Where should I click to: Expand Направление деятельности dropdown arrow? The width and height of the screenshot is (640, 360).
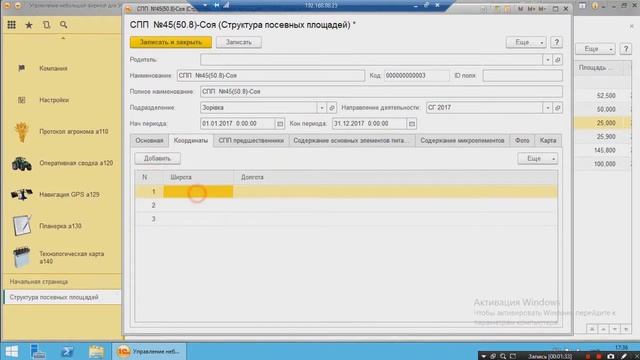coord(547,108)
